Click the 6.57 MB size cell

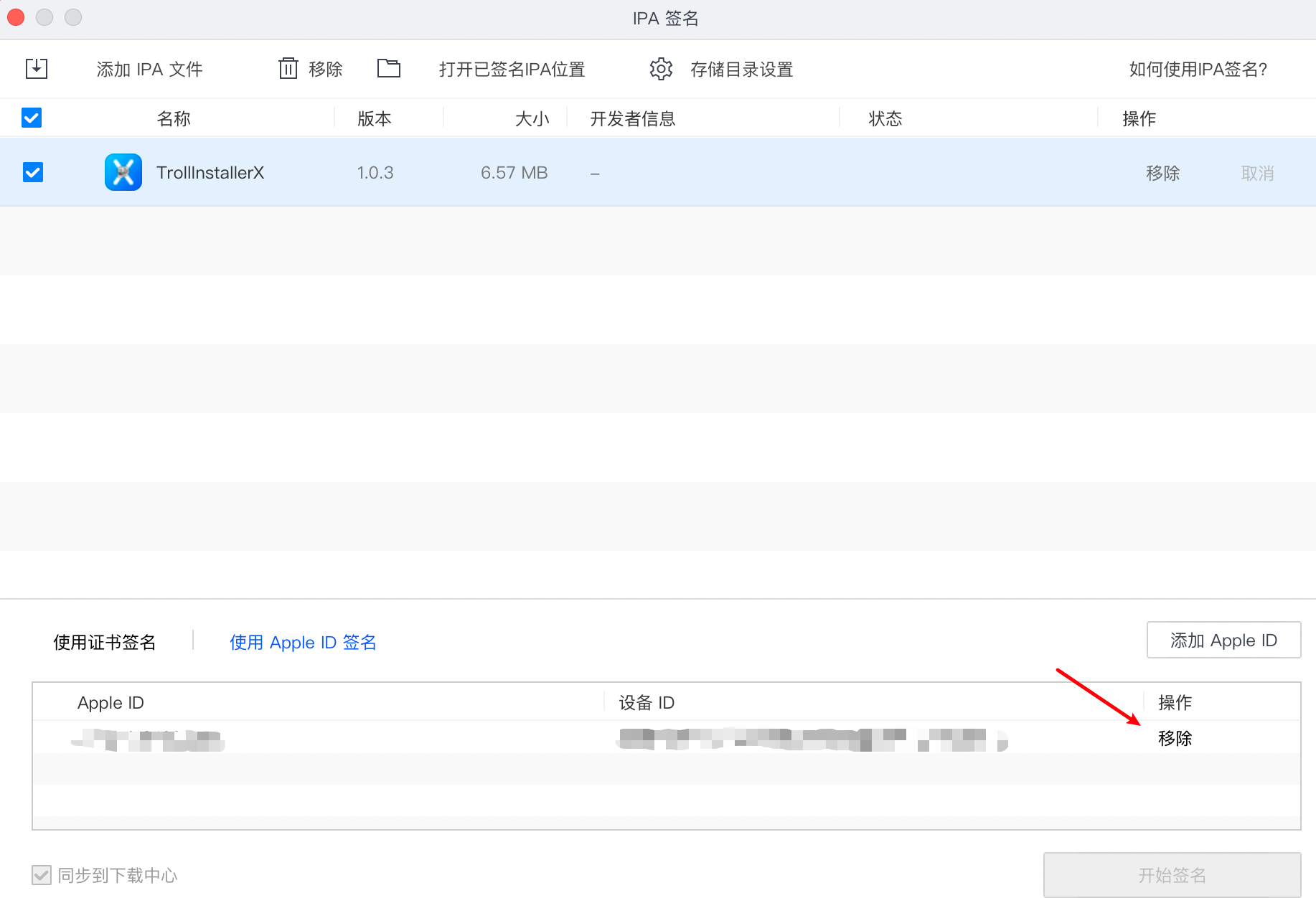514,173
